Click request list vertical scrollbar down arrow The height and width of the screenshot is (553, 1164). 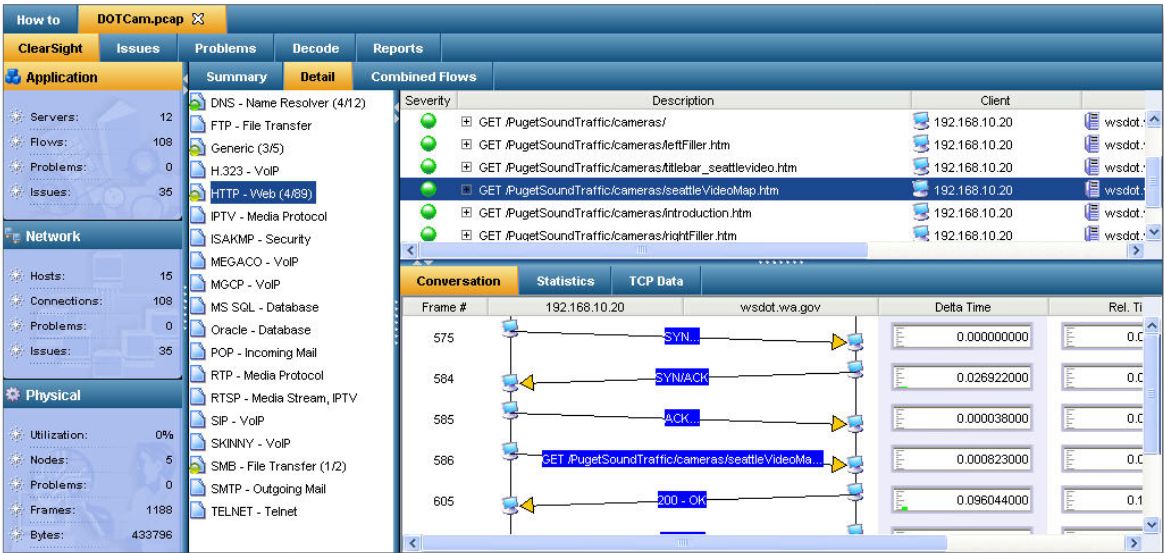coord(1154,233)
